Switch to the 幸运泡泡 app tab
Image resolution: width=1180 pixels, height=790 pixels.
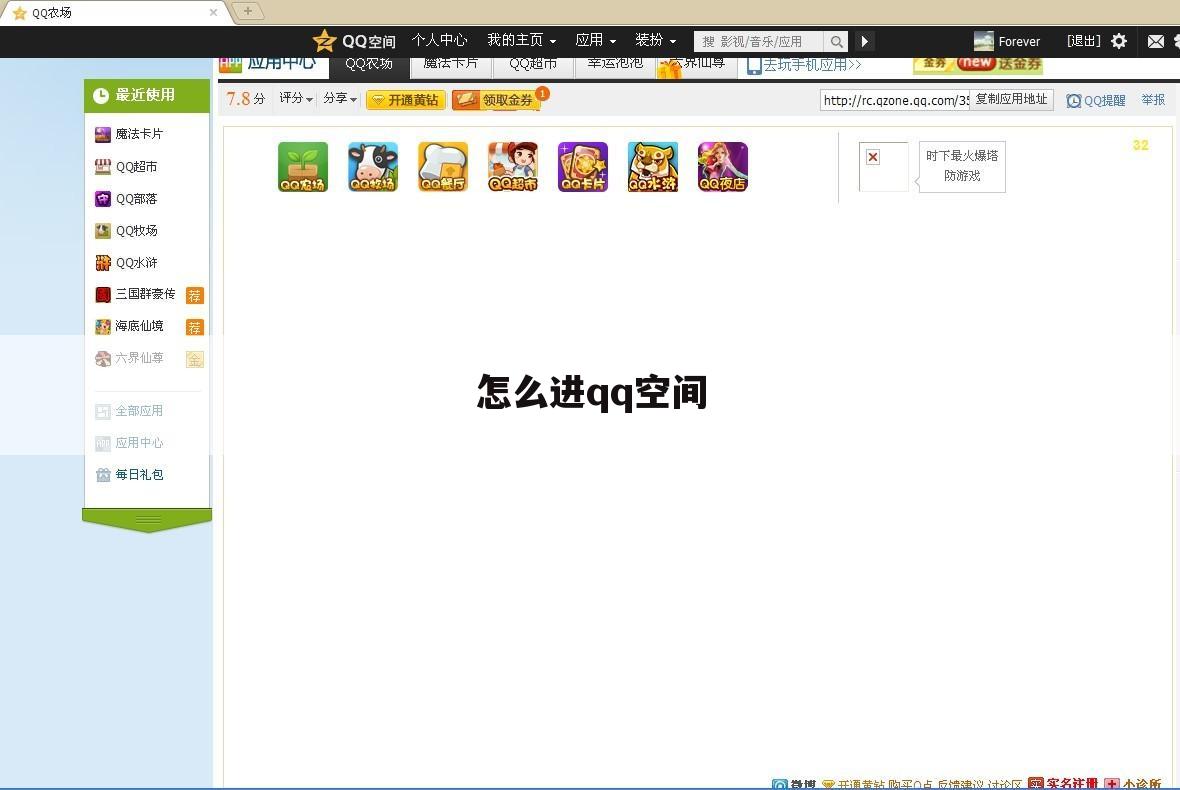coord(615,66)
